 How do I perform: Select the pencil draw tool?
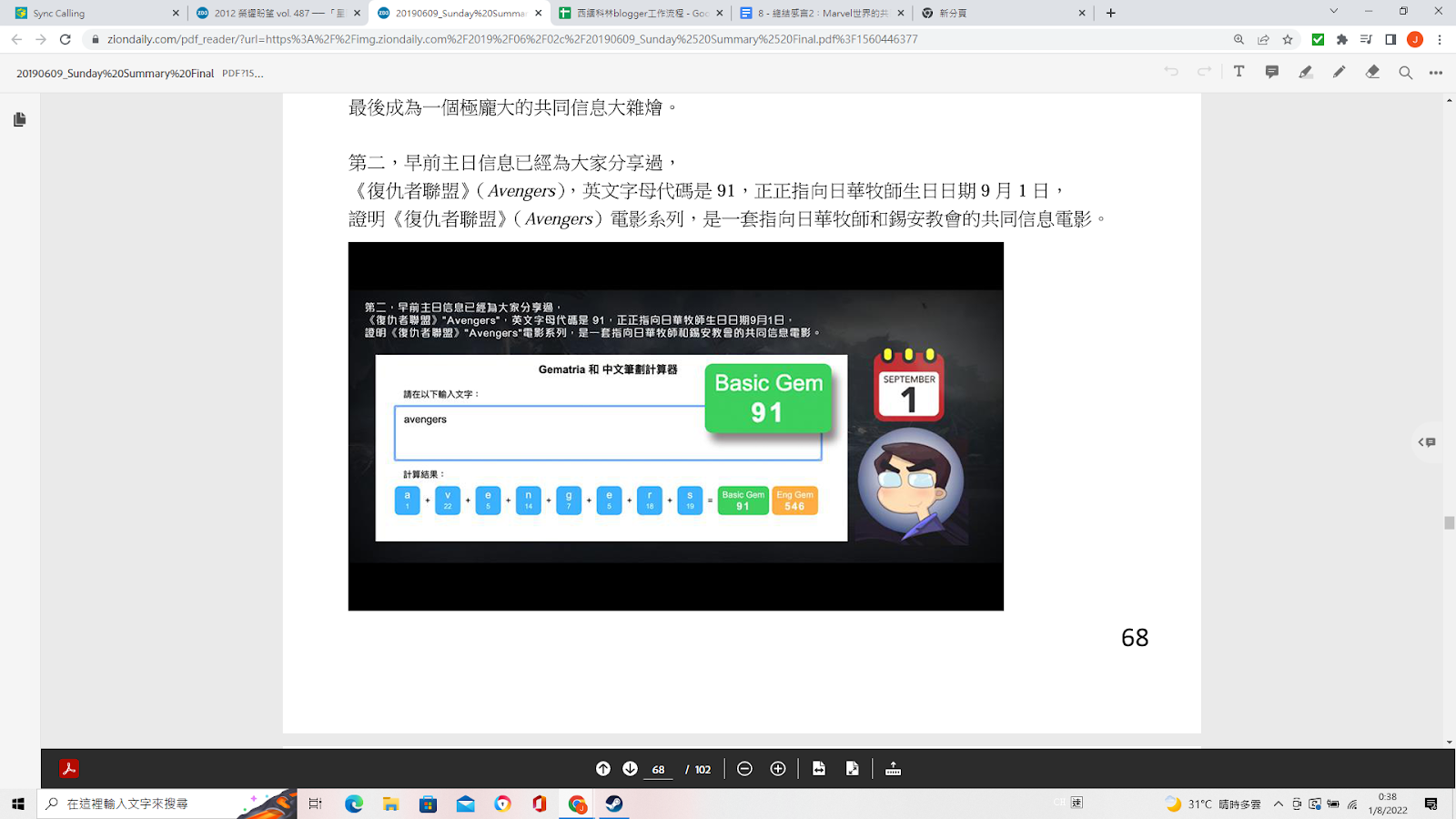(x=1339, y=72)
